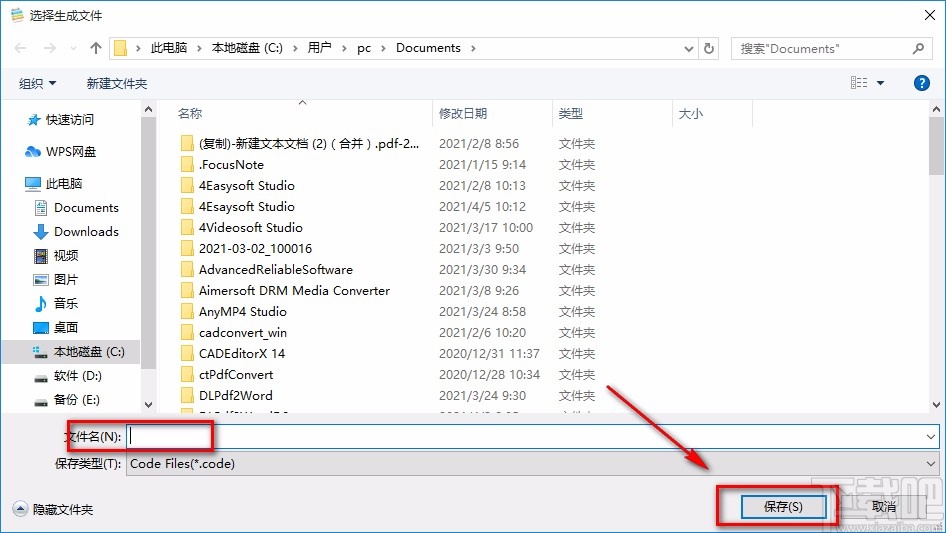Image resolution: width=946 pixels, height=533 pixels.
Task: Create a new folder with 新建文件夹
Action: tap(116, 83)
